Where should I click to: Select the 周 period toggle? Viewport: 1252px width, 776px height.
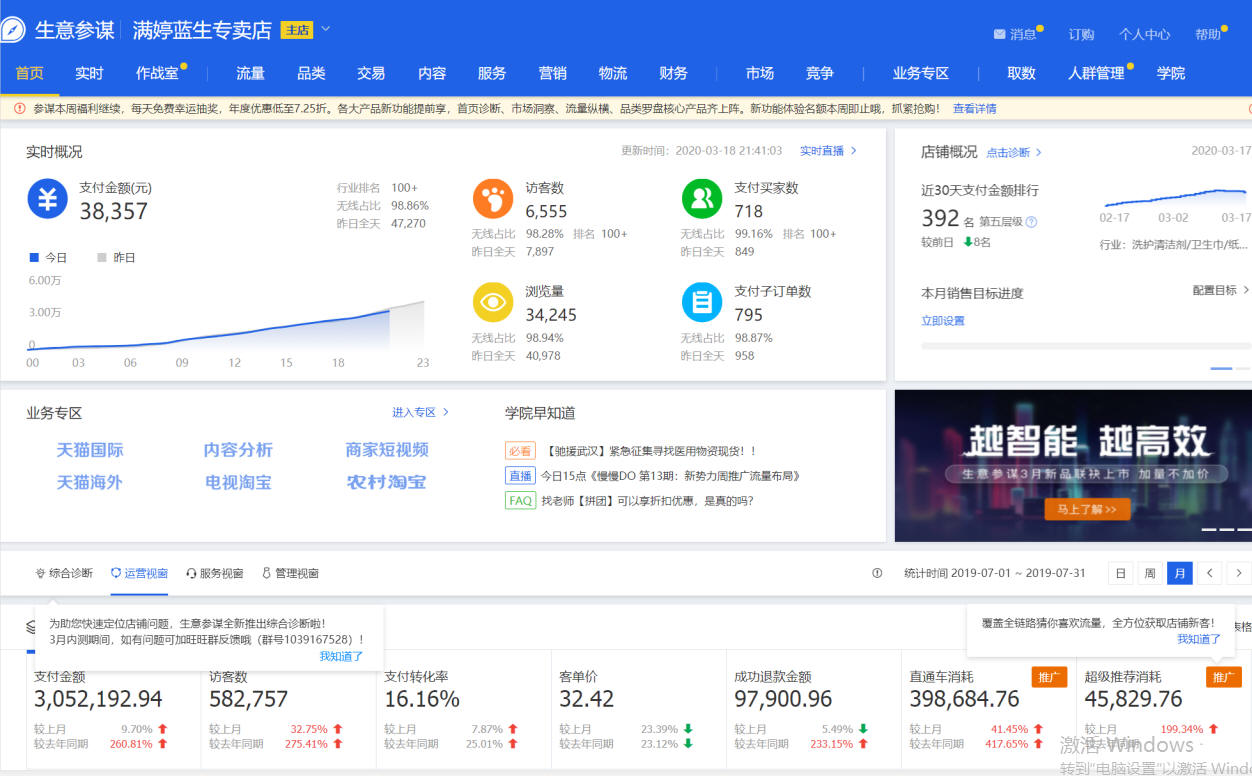pos(1150,573)
